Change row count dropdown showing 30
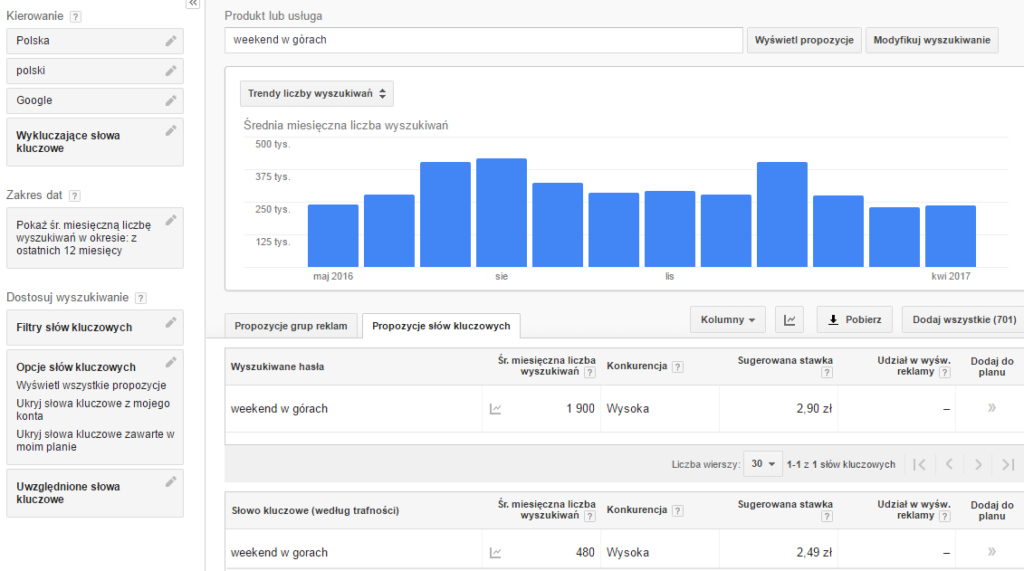 coord(765,465)
